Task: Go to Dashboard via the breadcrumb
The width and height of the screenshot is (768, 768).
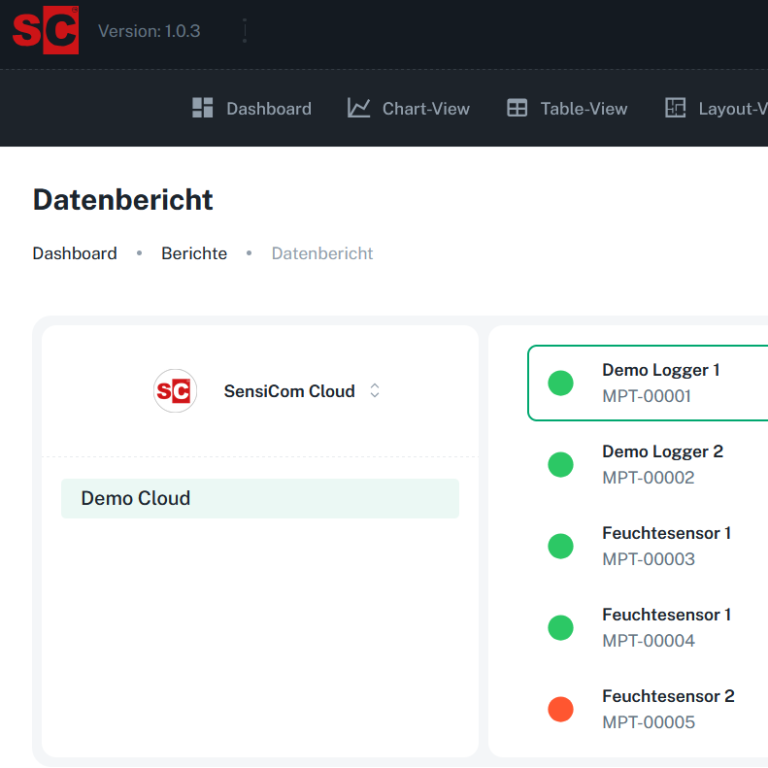Action: pos(75,253)
